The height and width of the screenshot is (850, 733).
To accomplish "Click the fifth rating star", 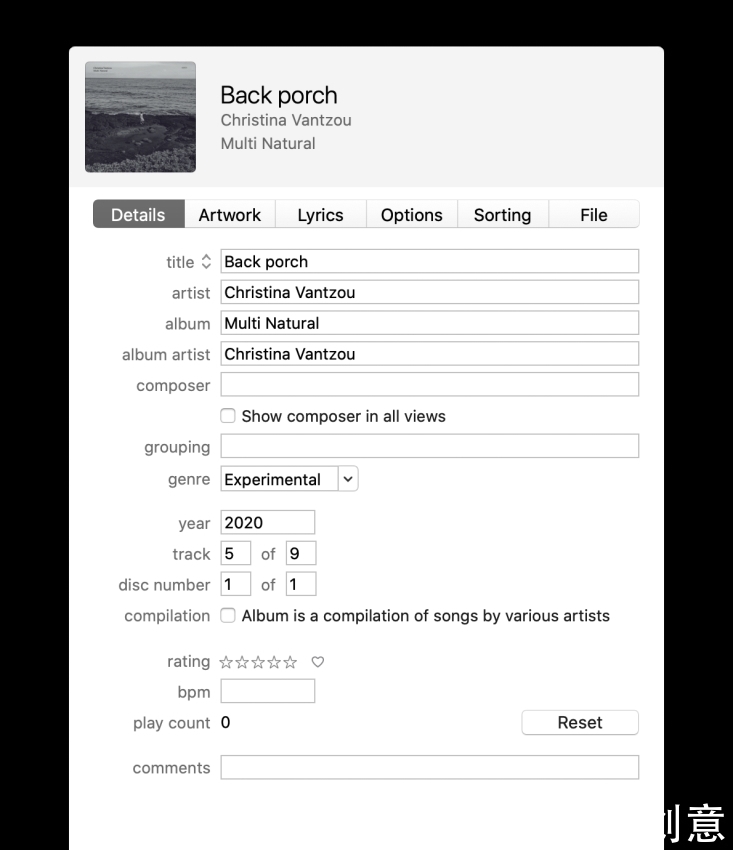I will pos(290,662).
